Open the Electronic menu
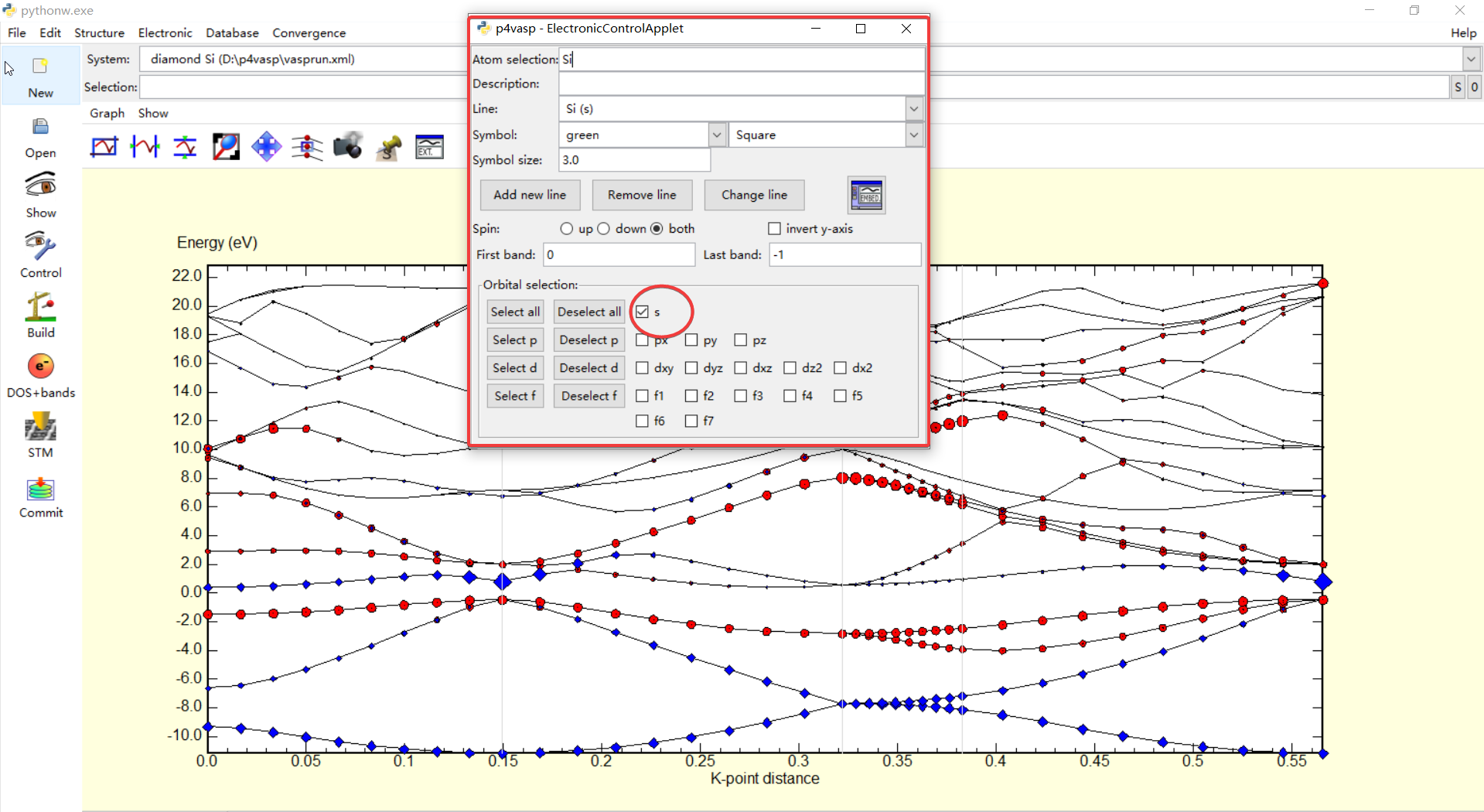1484x812 pixels. coord(165,32)
